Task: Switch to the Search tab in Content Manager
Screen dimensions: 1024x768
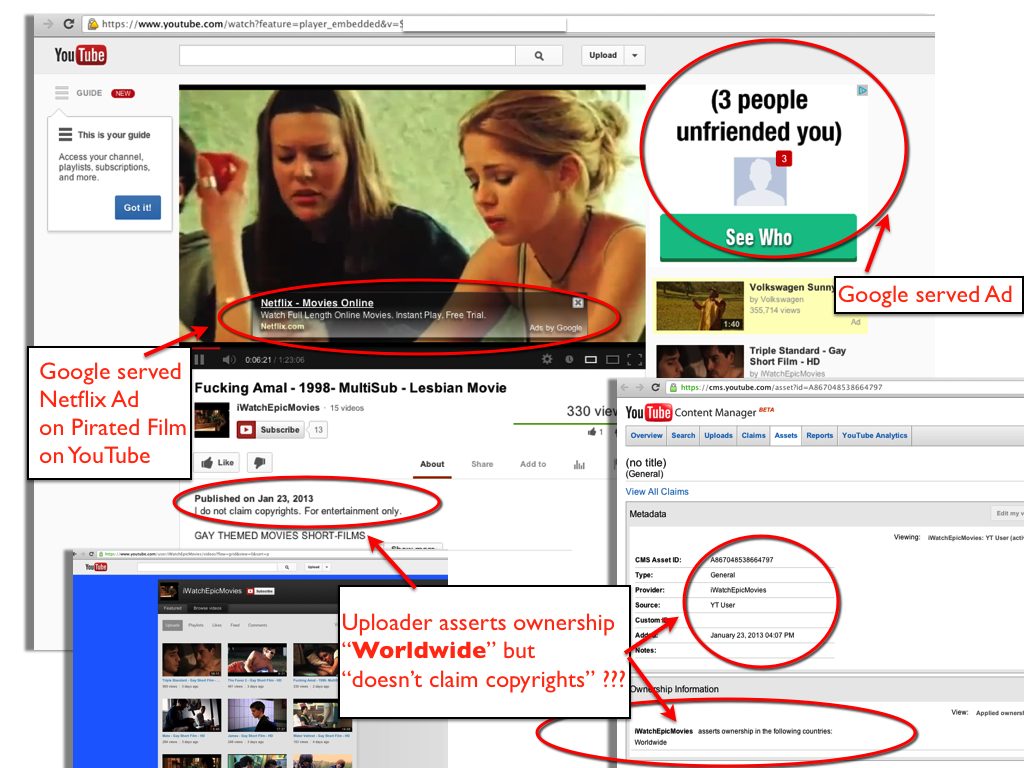Action: 683,436
